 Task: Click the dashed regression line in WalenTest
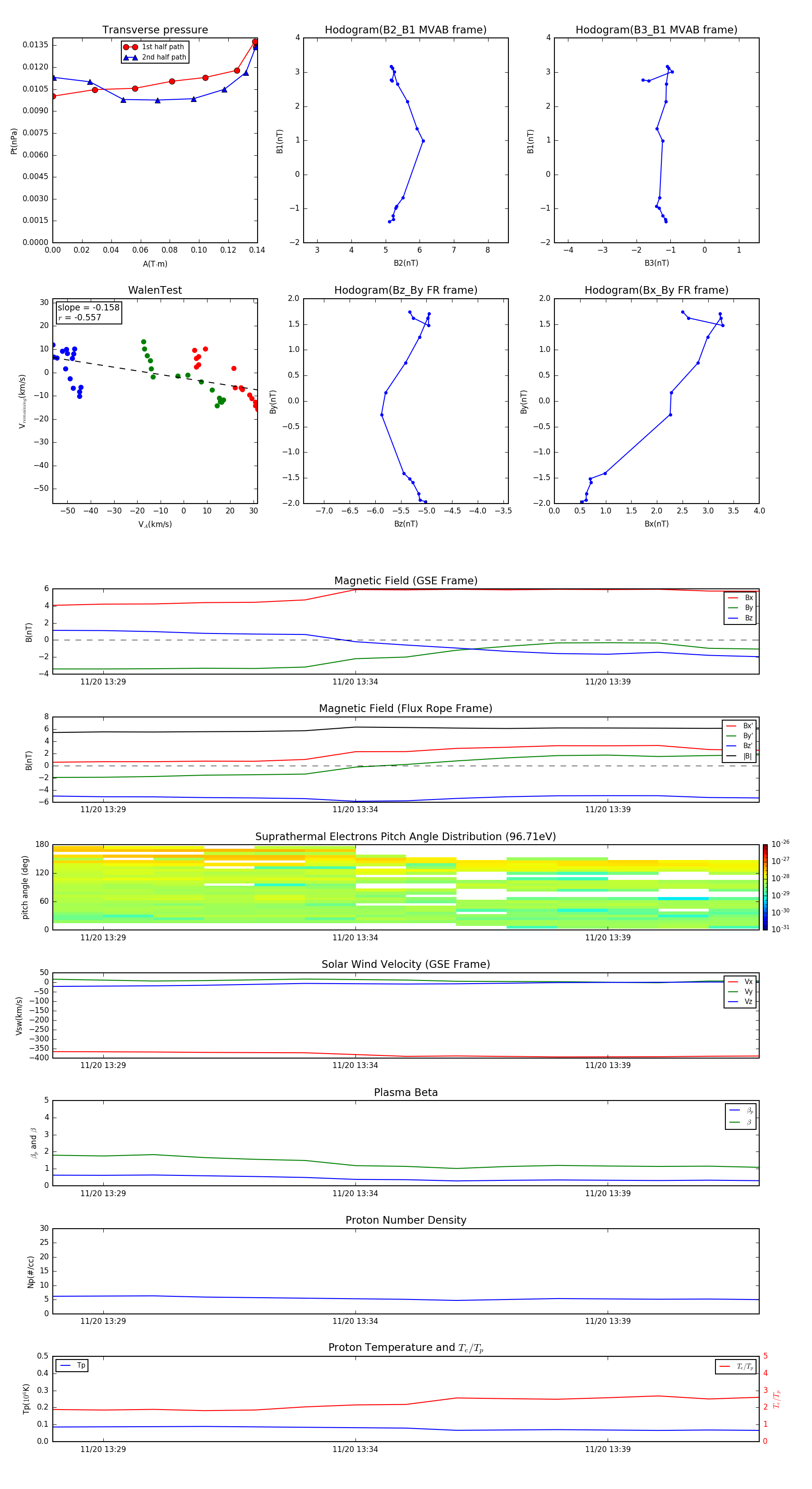click(x=155, y=374)
